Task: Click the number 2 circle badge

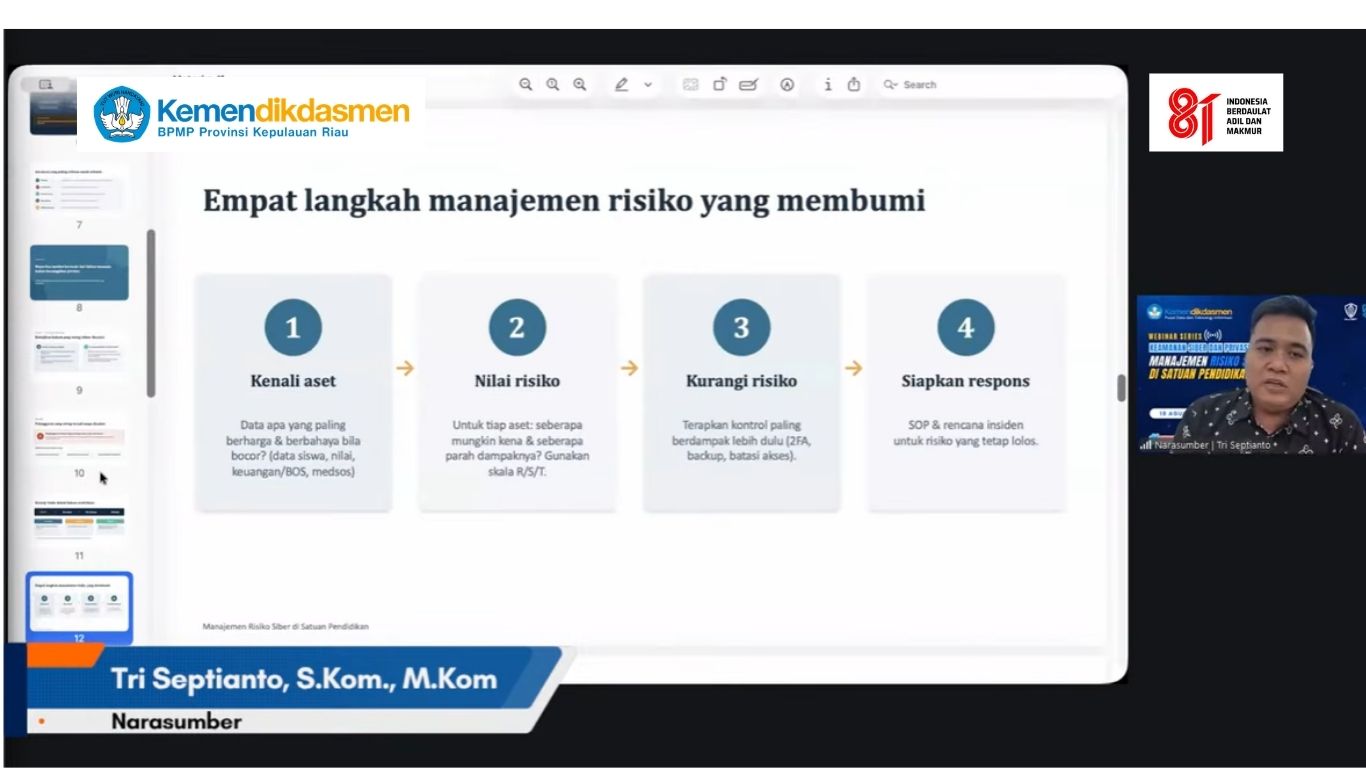Action: click(x=517, y=327)
